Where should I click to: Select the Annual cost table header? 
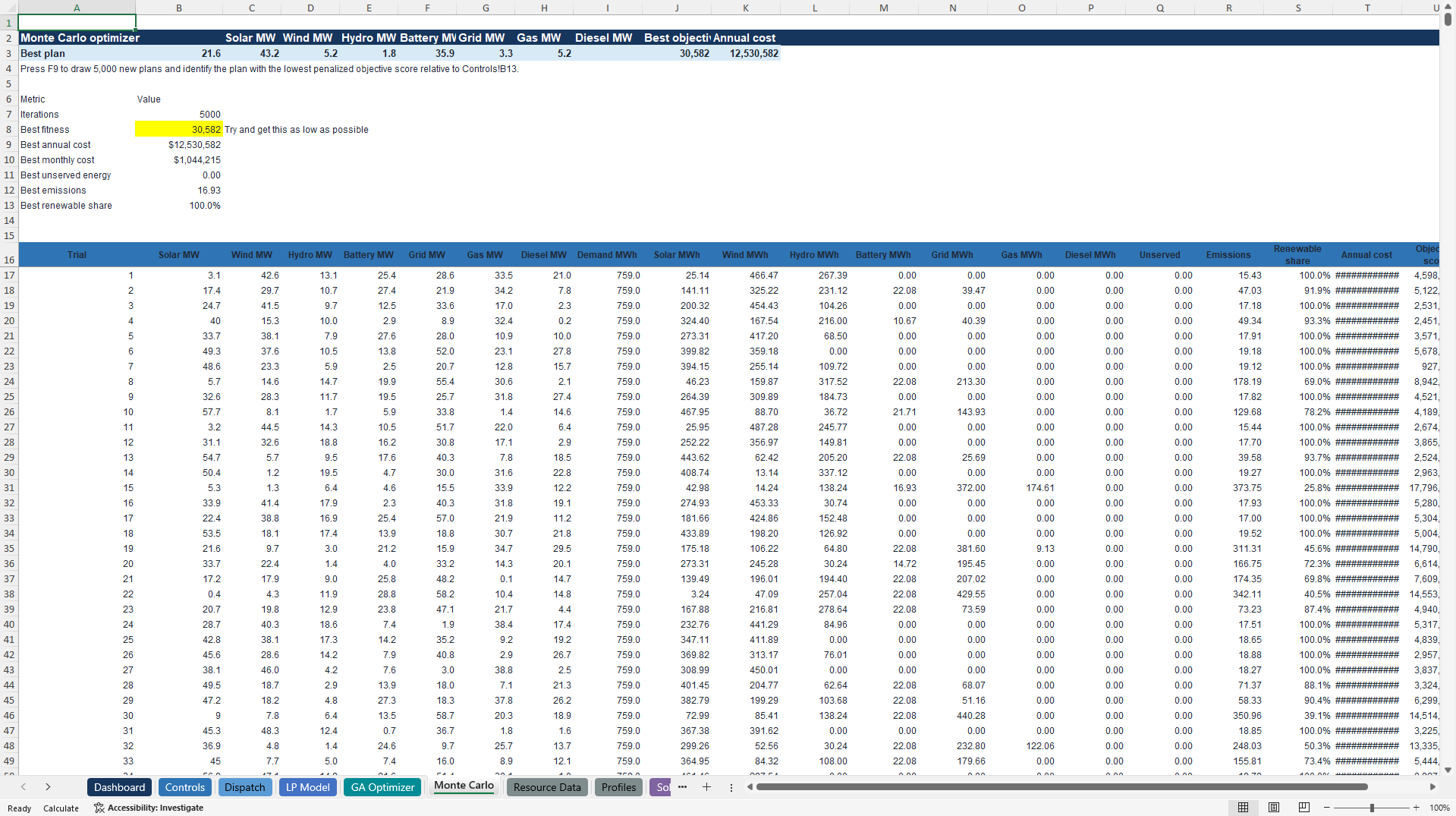[x=1366, y=255]
